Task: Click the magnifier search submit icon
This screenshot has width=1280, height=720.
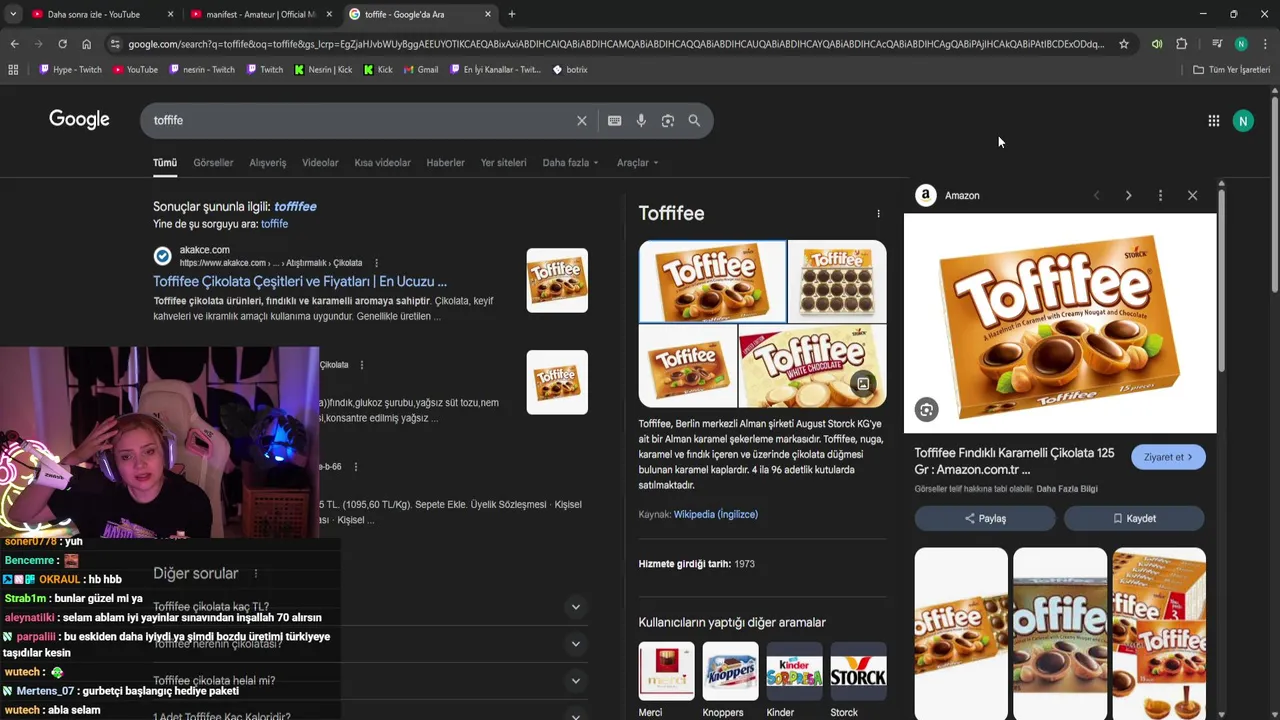Action: pos(694,121)
